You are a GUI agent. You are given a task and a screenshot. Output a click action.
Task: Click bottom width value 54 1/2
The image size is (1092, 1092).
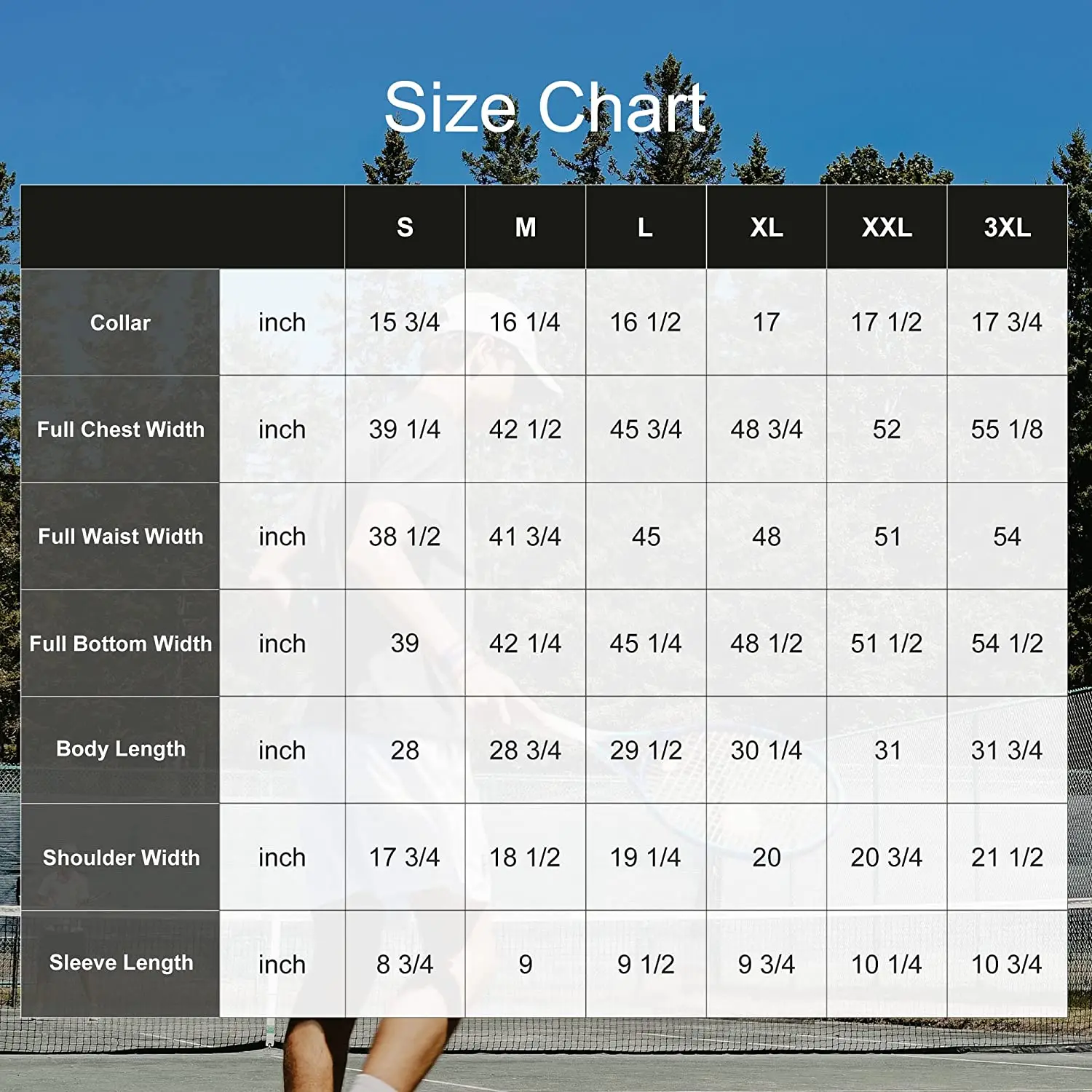[x=1008, y=644]
